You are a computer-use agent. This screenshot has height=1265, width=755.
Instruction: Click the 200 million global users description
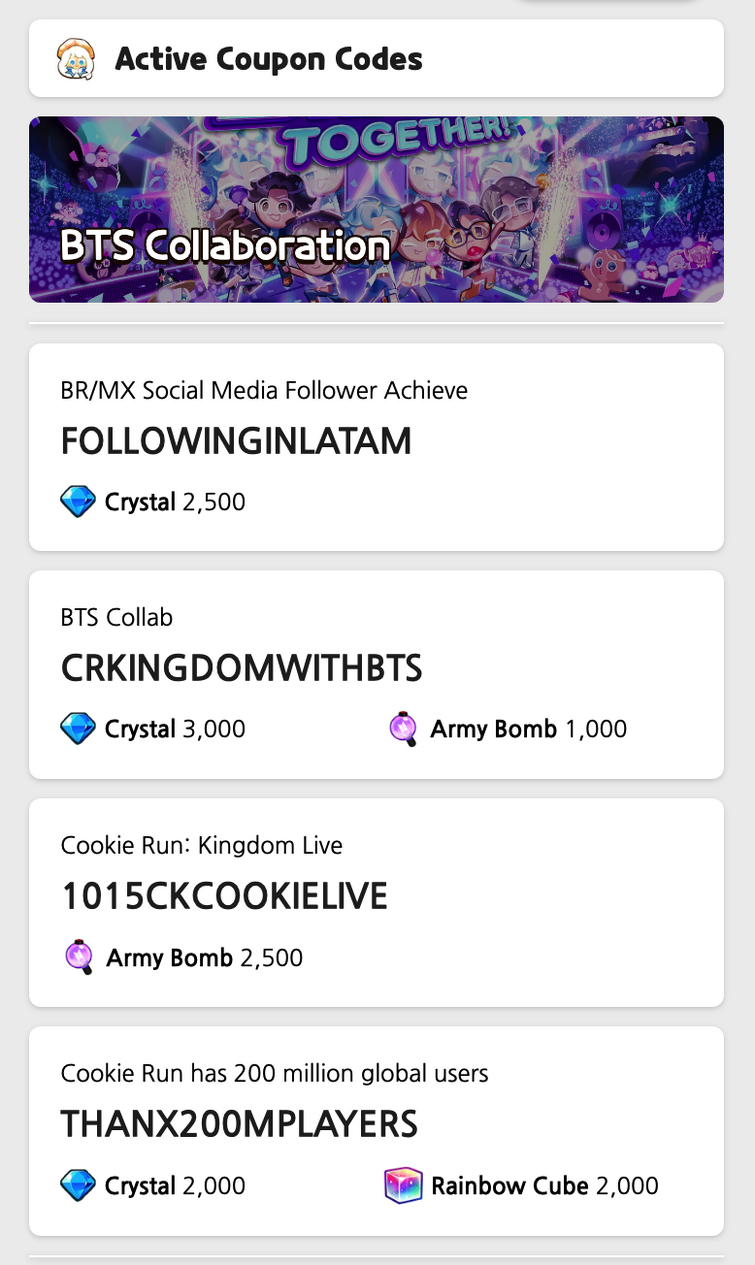275,1073
